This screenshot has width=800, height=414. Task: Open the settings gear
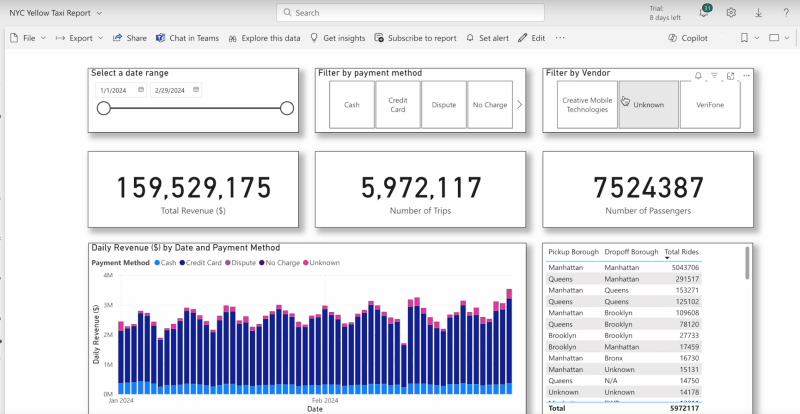pyautogui.click(x=731, y=13)
